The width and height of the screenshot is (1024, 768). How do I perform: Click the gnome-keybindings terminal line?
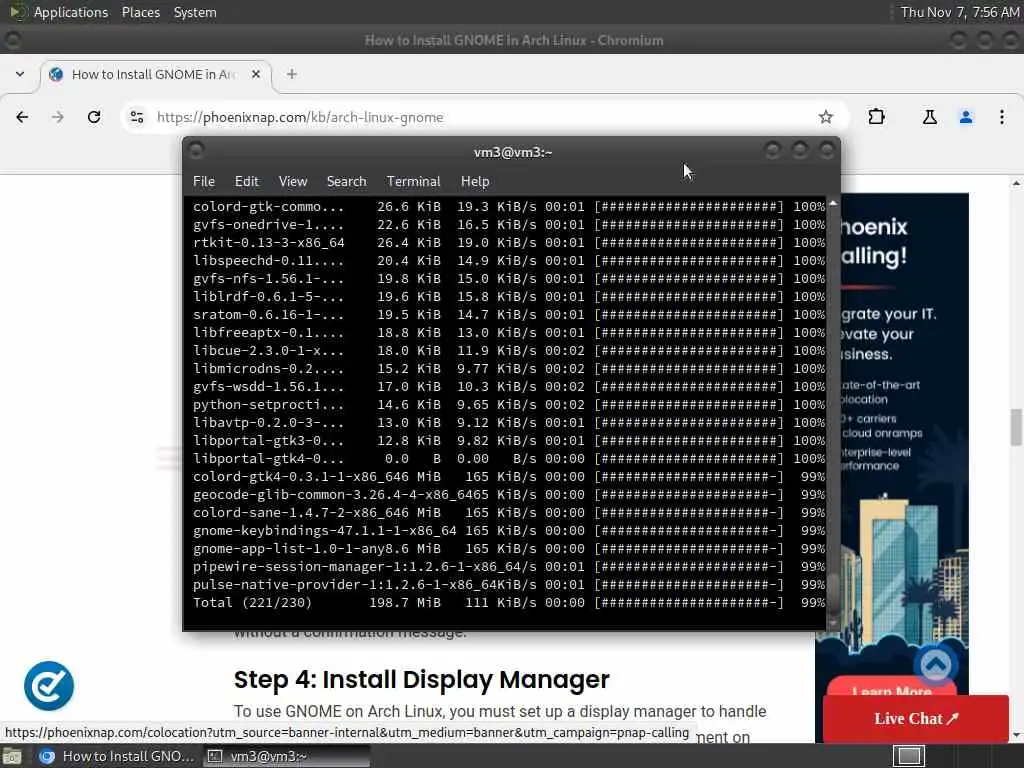(508, 530)
